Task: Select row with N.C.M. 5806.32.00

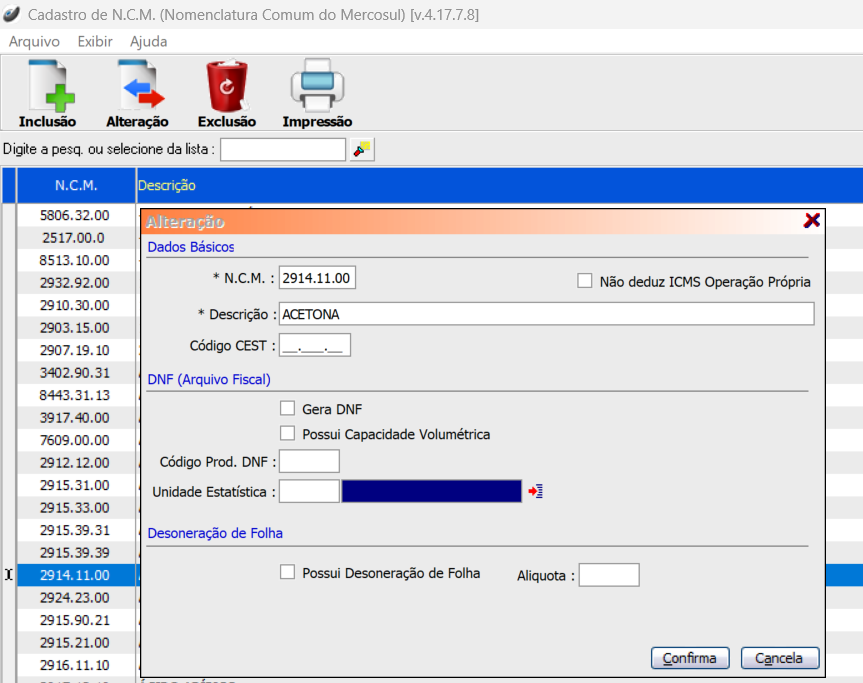Action: click(x=75, y=215)
